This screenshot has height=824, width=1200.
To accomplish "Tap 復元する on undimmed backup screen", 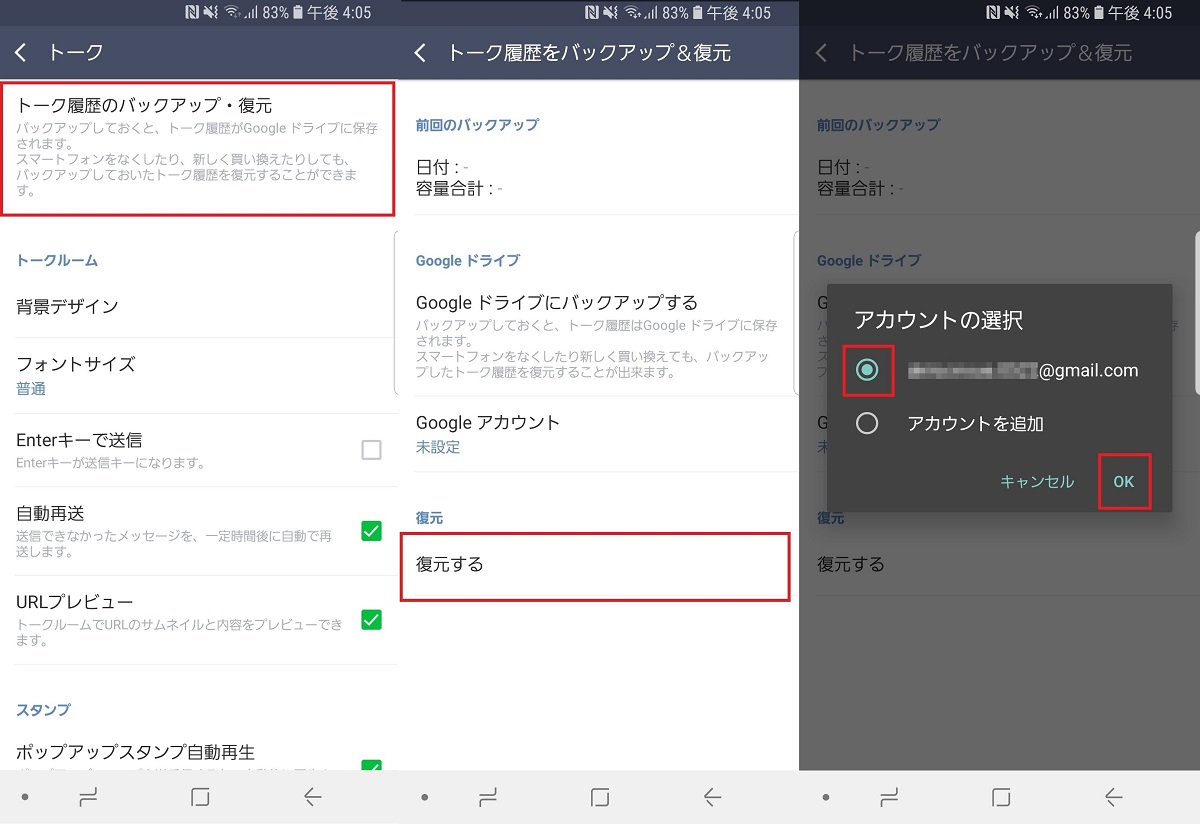I will [x=596, y=566].
